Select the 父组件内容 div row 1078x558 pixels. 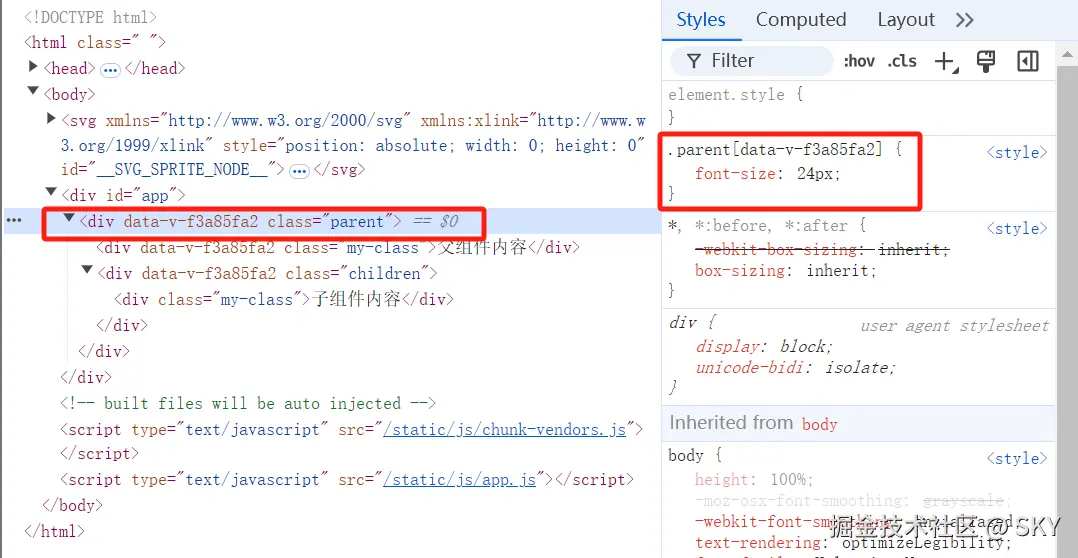pos(338,247)
